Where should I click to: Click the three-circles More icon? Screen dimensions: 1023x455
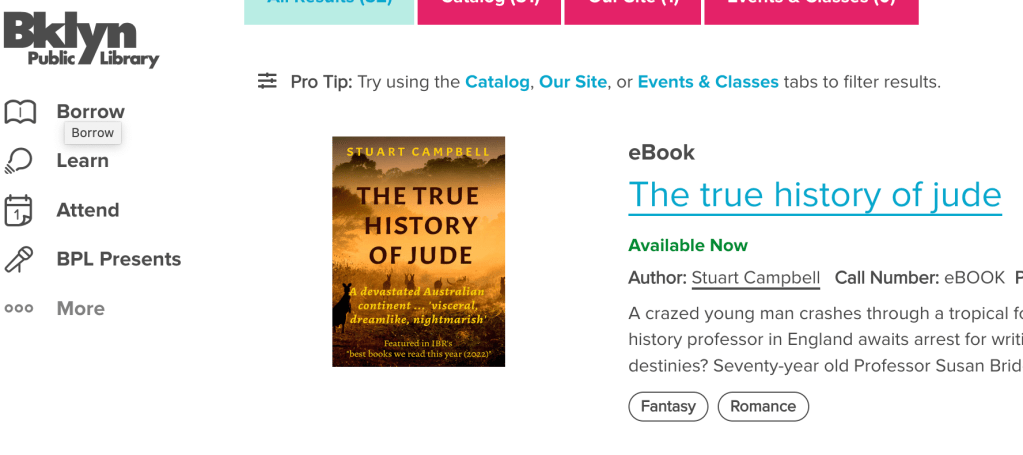point(19,309)
